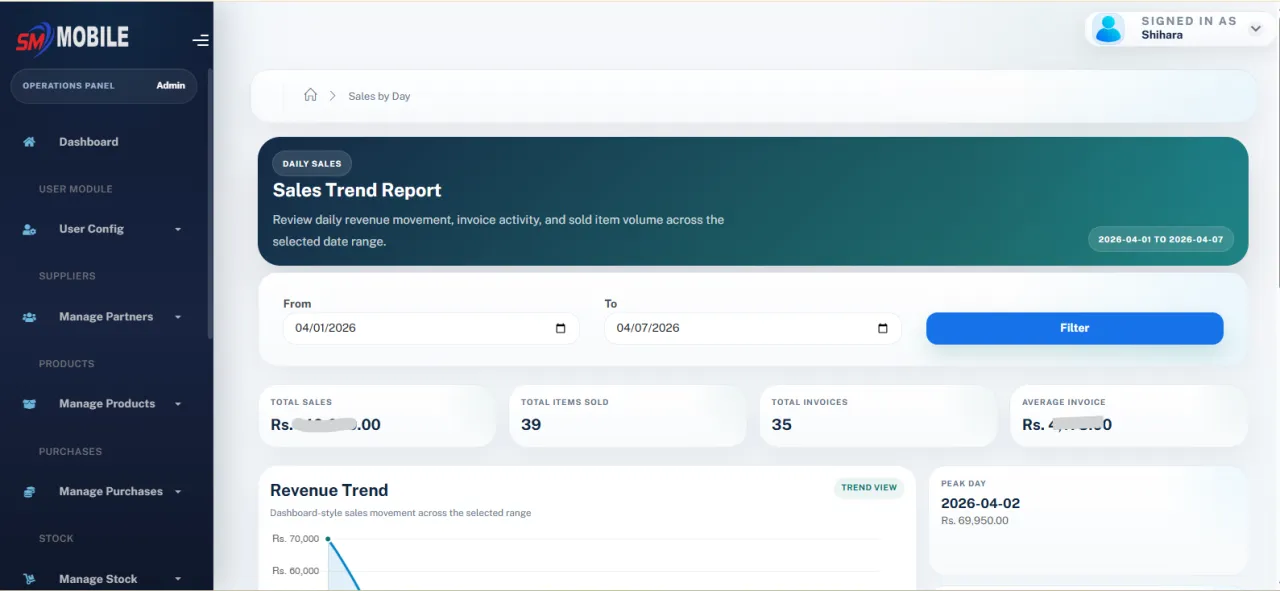Open the Dashboard menu item
Viewport: 1280px width, 591px height.
click(88, 142)
